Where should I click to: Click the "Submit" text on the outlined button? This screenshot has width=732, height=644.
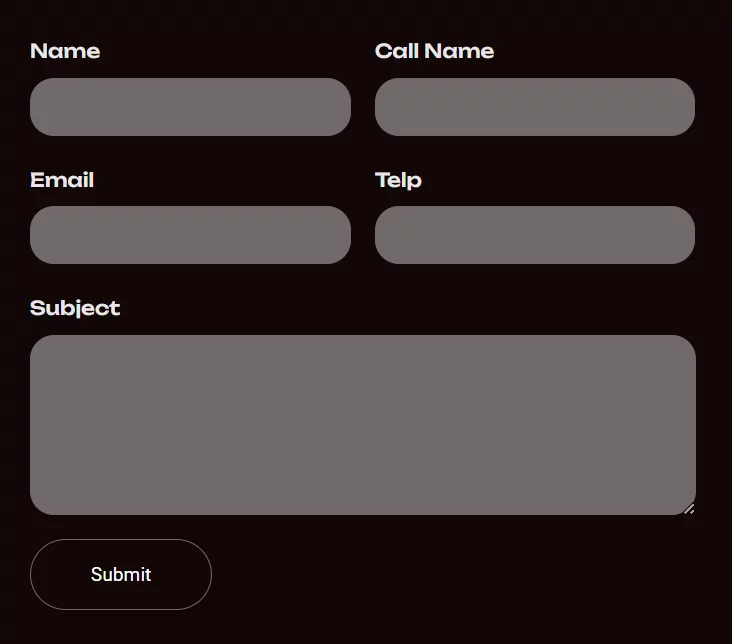click(121, 574)
